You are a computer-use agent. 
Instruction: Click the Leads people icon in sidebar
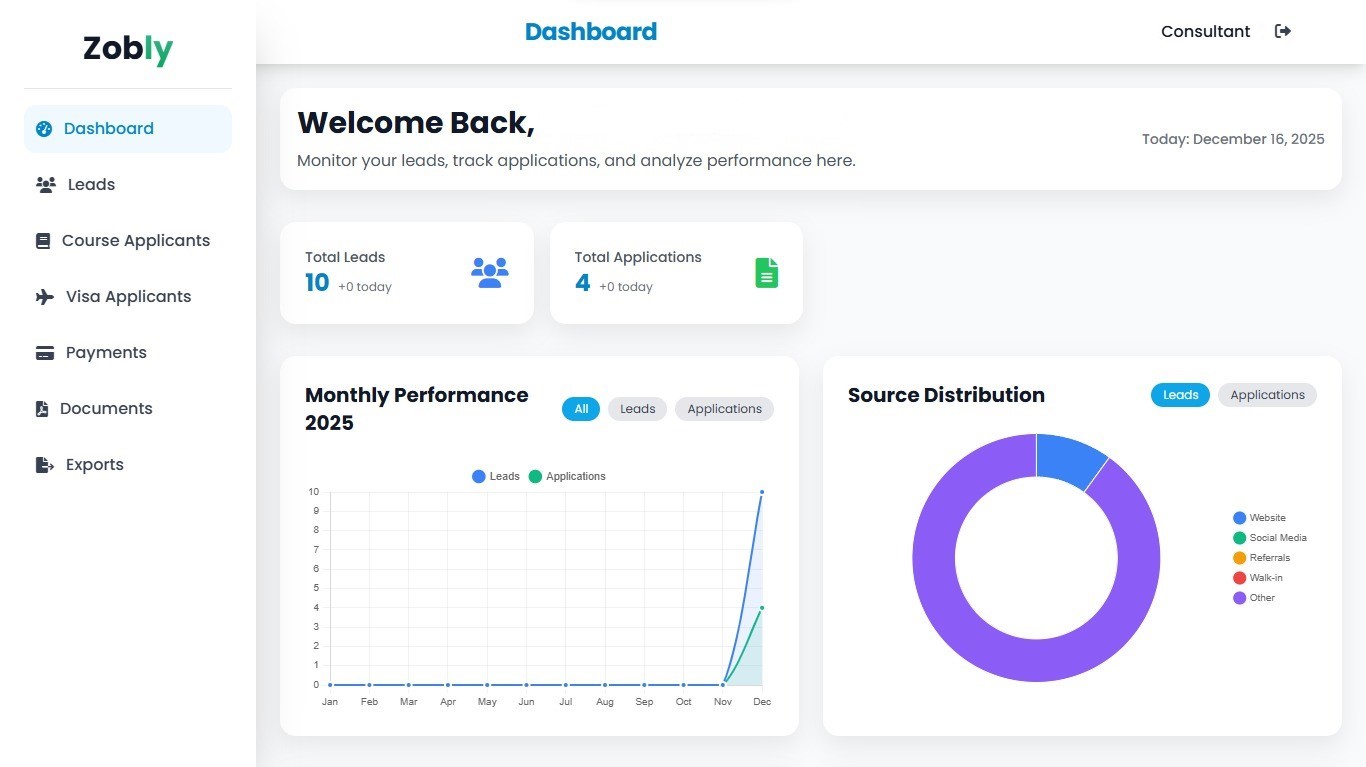[45, 185]
